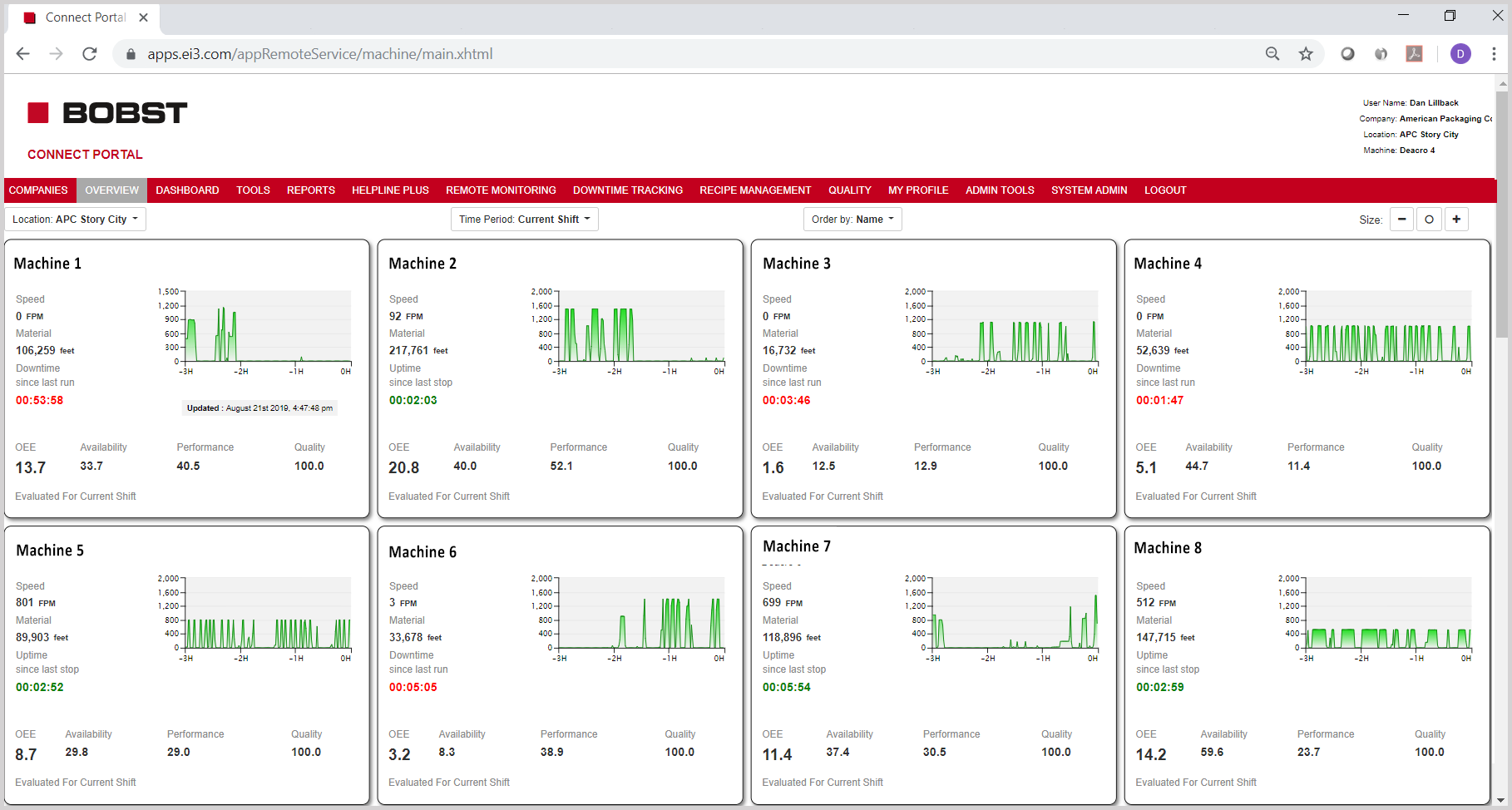This screenshot has height=810, width=1512.
Task: Decrease card size with minus button
Action: pos(1401,220)
